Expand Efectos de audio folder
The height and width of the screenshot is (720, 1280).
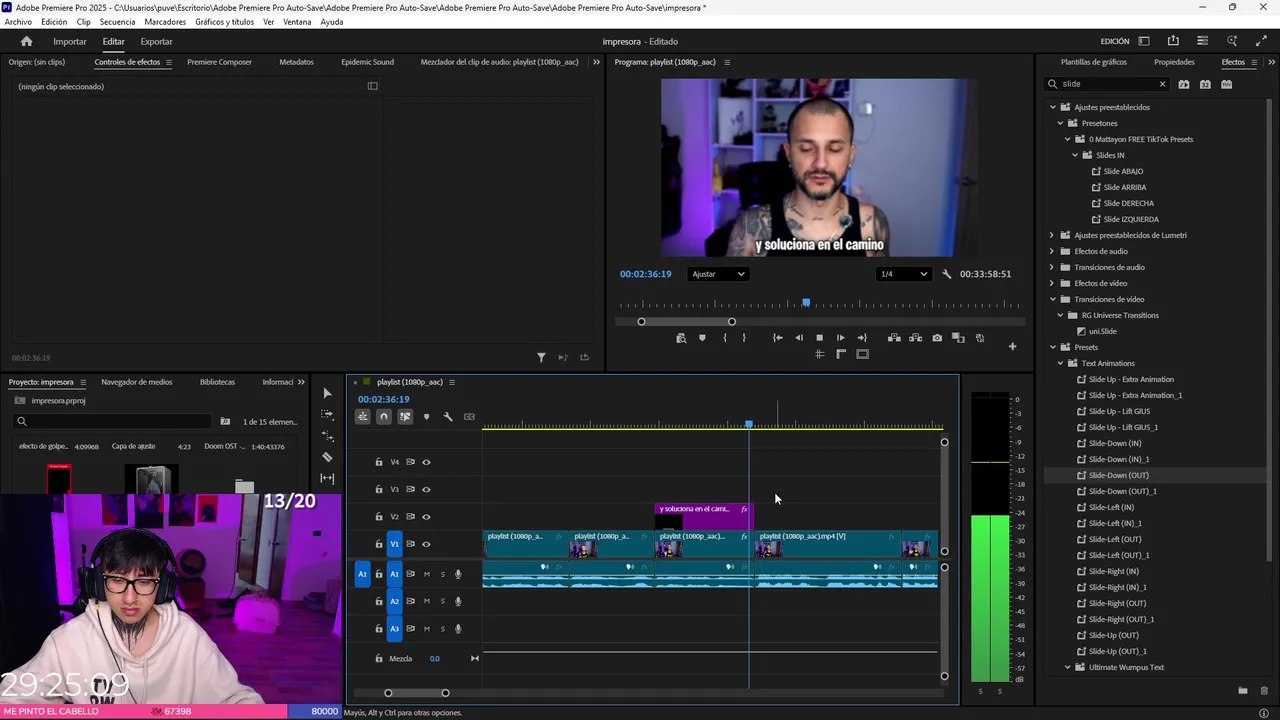click(1053, 251)
